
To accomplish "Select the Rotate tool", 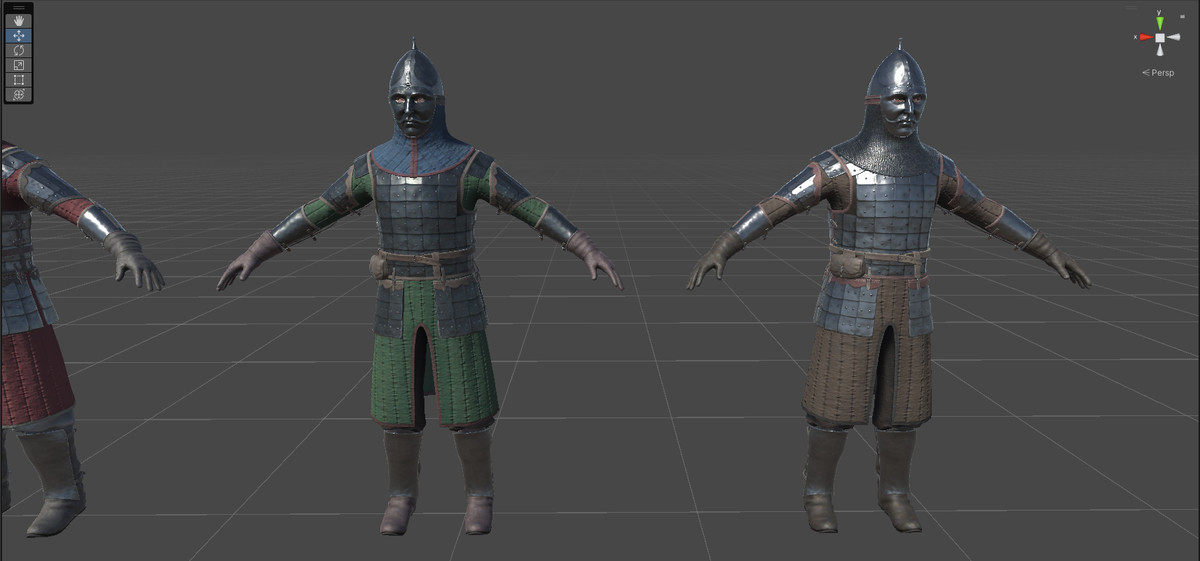I will 18,50.
